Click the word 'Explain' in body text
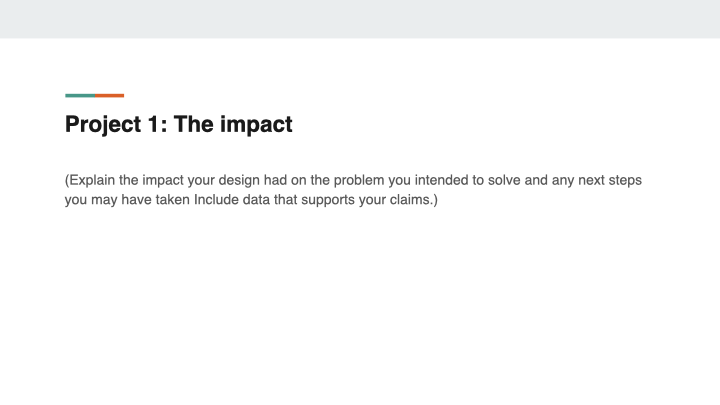720x405 pixels. (92, 181)
